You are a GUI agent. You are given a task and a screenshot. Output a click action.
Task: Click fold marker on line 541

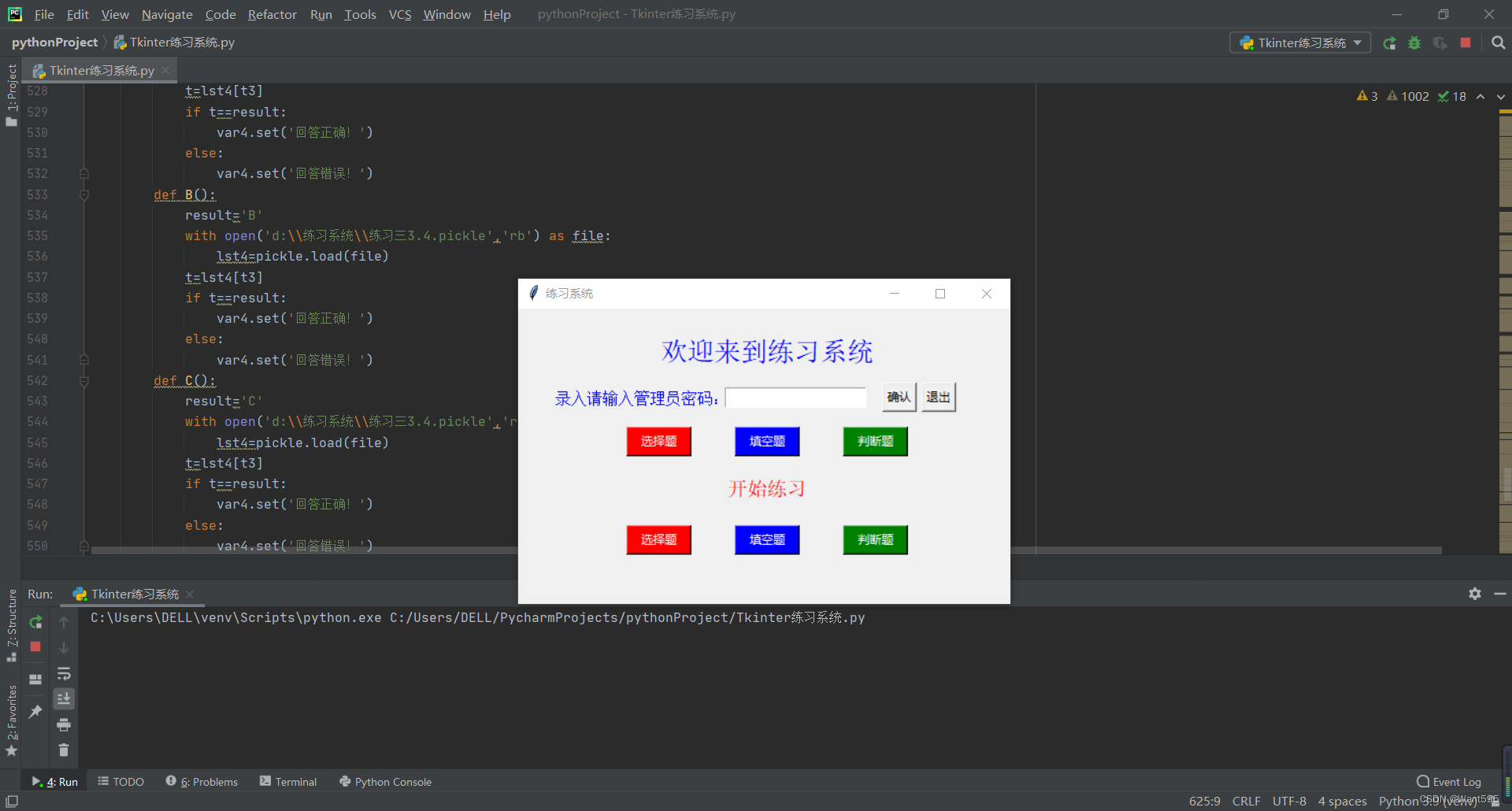click(x=84, y=360)
